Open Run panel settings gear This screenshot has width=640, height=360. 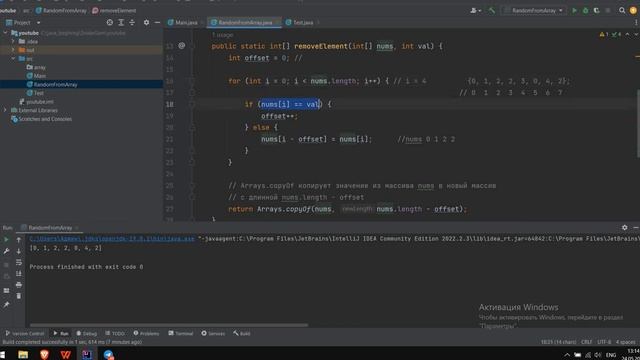pos(624,227)
